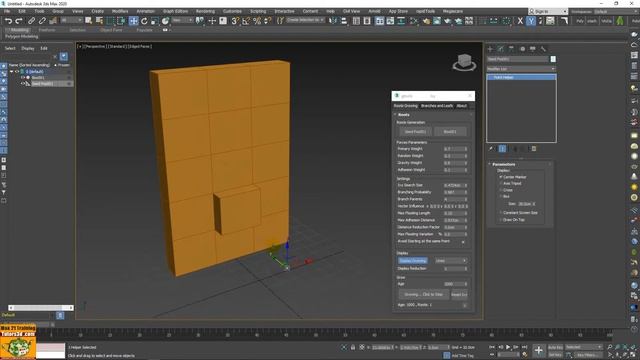This screenshot has width=640, height=360.
Task: Toggle Constant Screen Size checkbox
Action: coord(501,213)
